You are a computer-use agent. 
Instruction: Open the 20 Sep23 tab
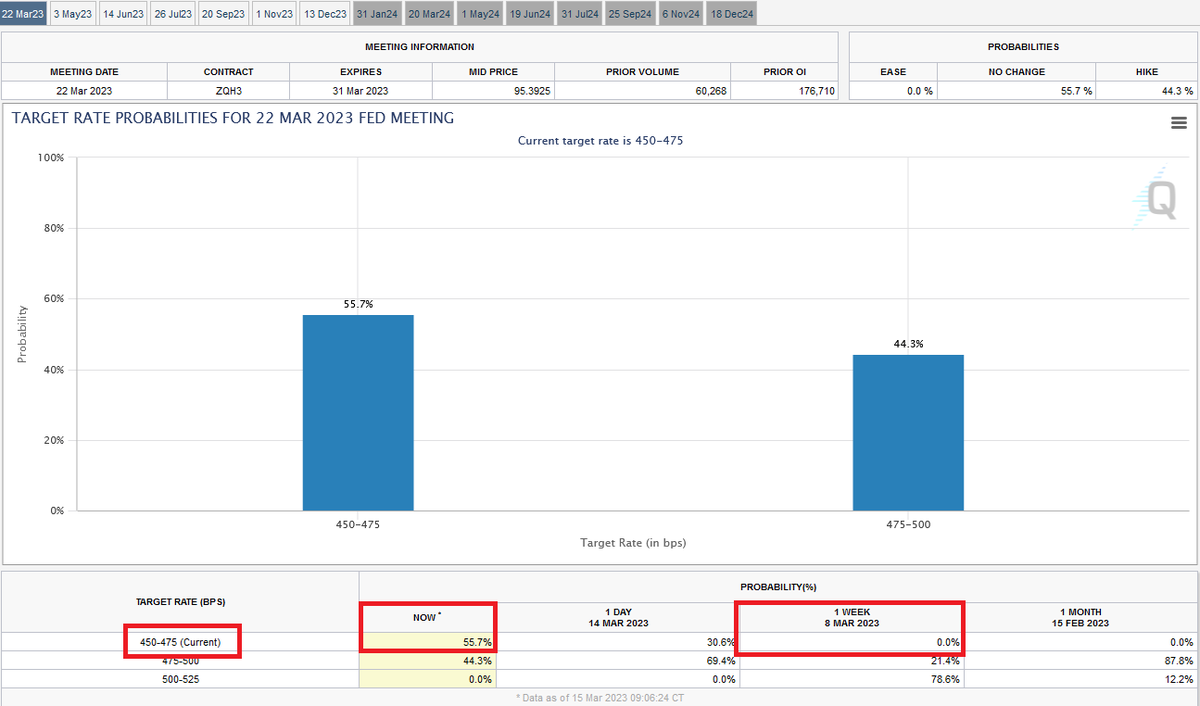pyautogui.click(x=224, y=14)
